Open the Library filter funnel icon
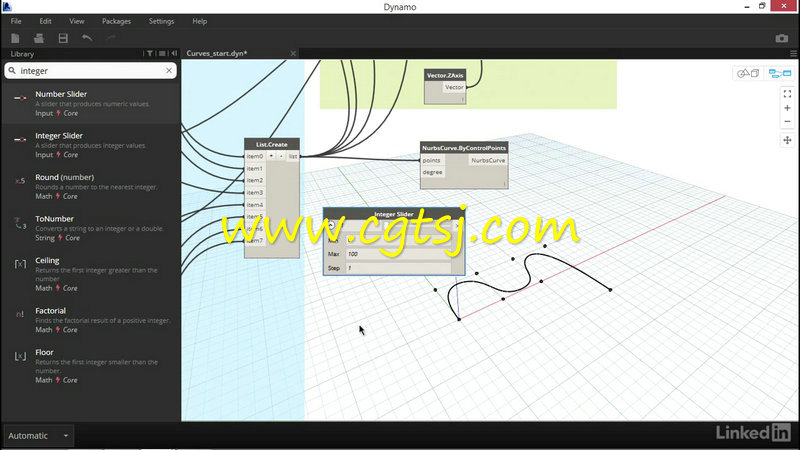This screenshot has height=450, width=800. [150, 54]
